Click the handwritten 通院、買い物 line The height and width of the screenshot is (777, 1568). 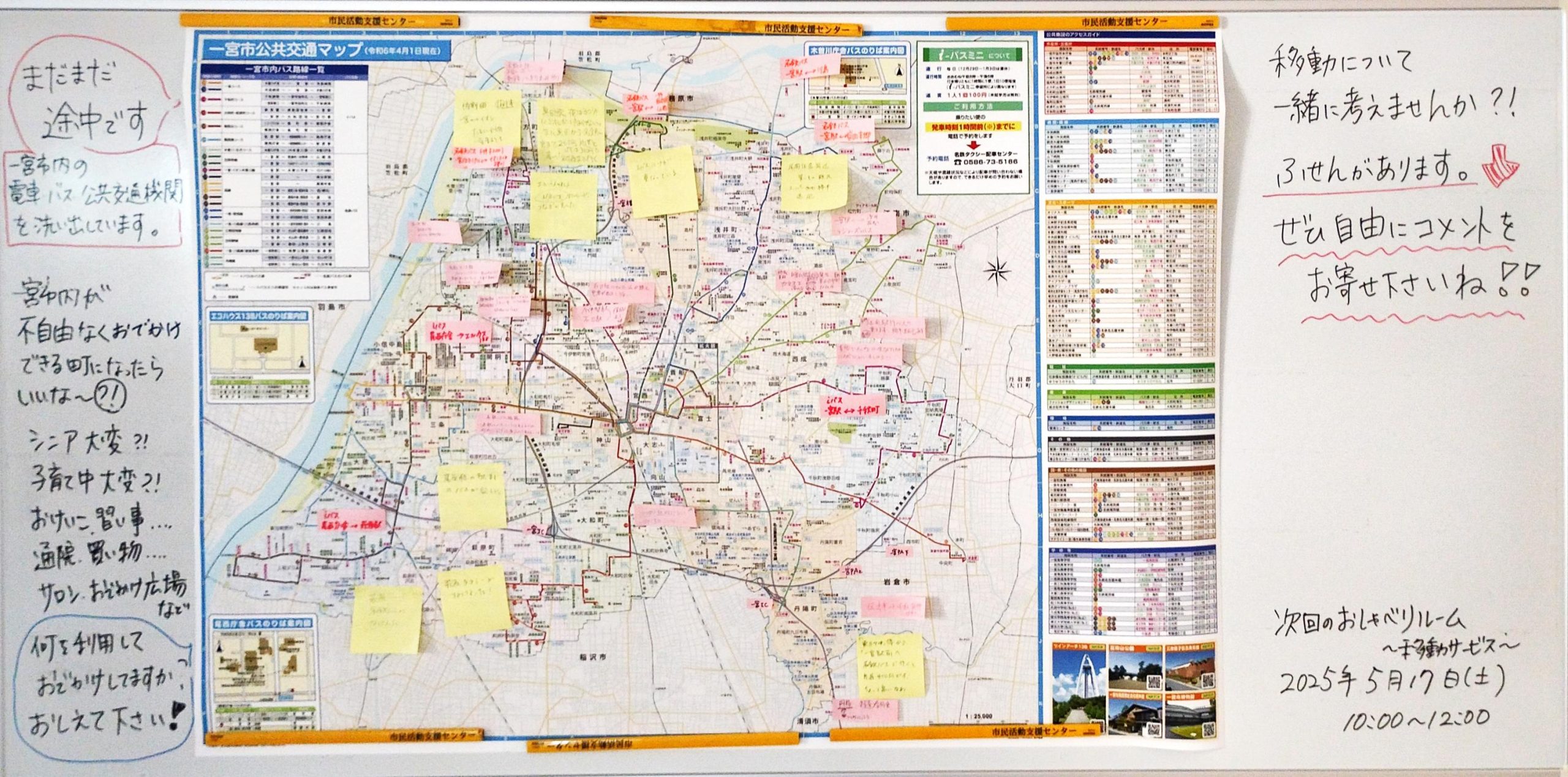click(100, 555)
